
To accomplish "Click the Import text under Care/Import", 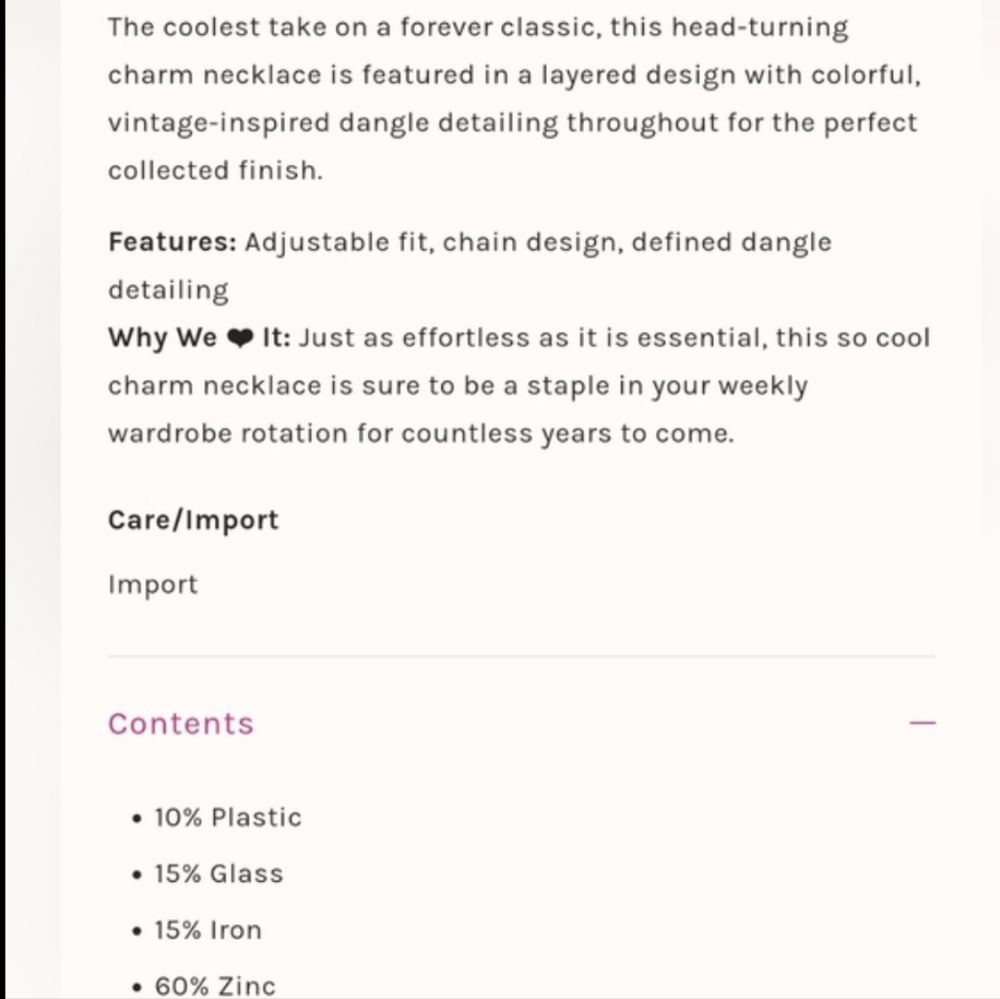I will (153, 585).
